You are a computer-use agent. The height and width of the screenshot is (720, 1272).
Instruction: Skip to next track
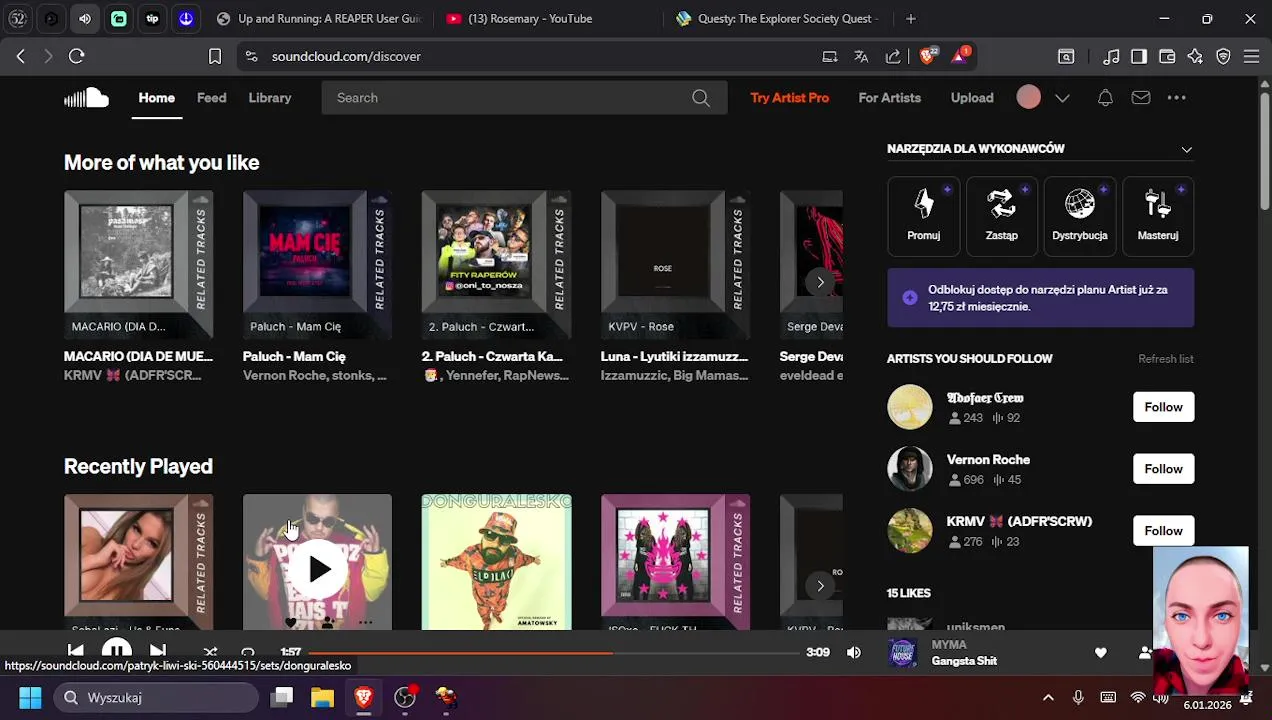[x=158, y=652]
